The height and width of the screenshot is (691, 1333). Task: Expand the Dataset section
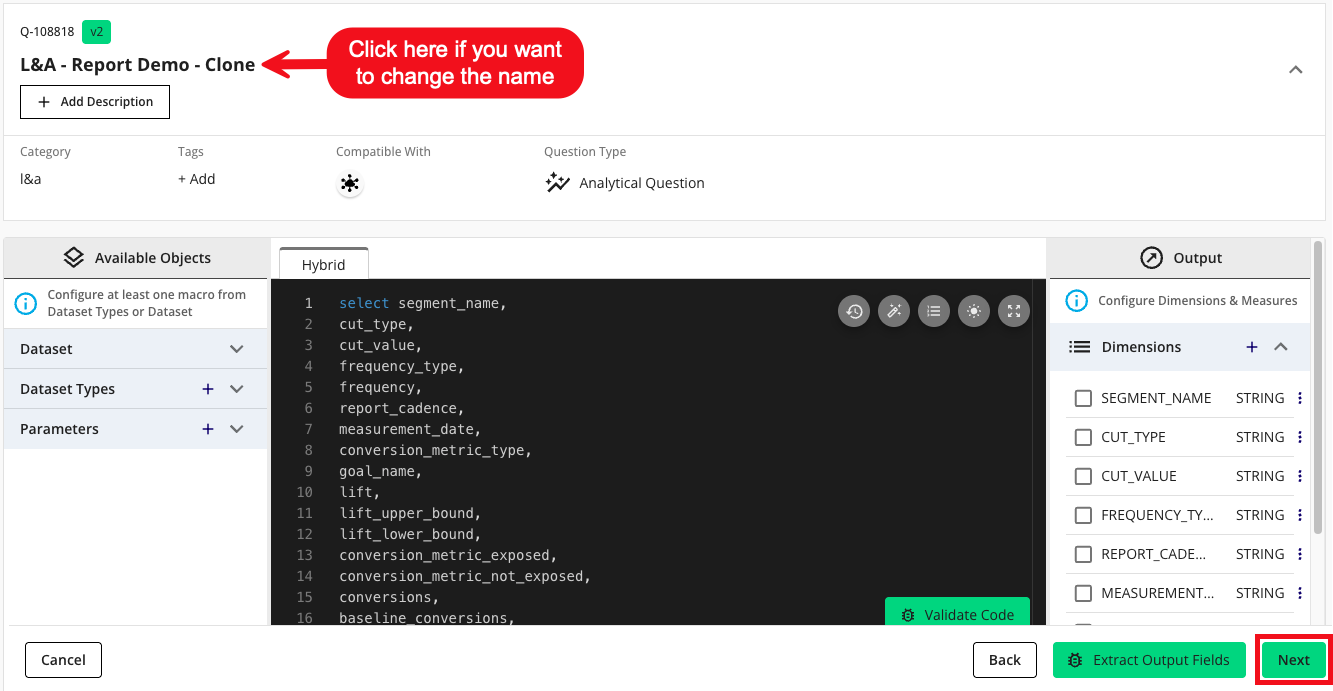tap(237, 349)
